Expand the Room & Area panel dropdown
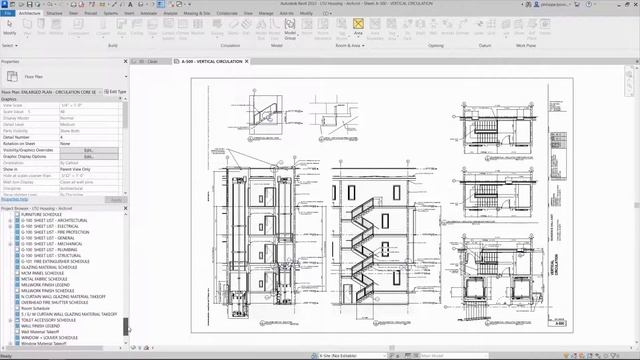 pyautogui.click(x=363, y=46)
